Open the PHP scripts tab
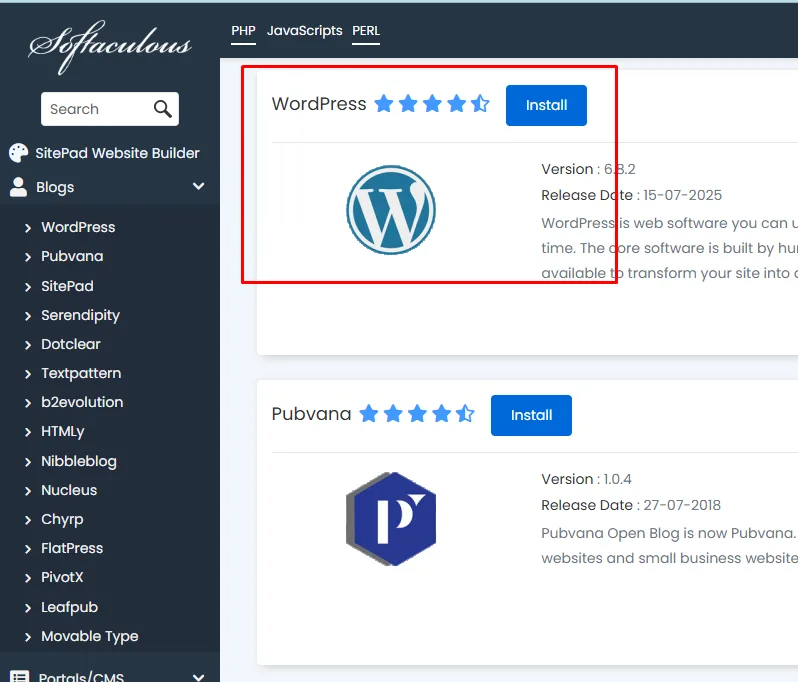This screenshot has height=682, width=798. click(x=243, y=31)
